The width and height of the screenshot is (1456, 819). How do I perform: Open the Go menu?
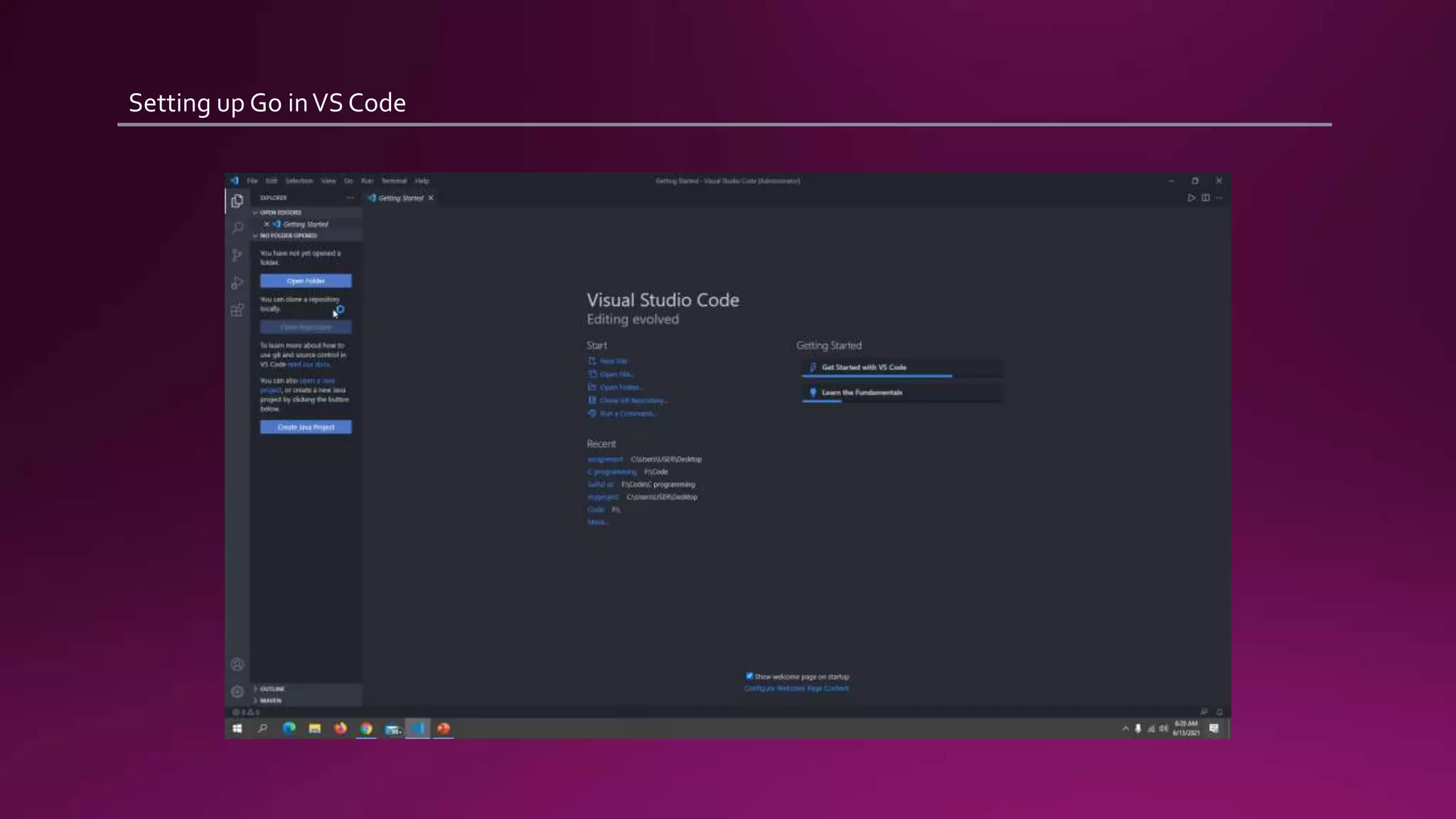pyautogui.click(x=348, y=181)
